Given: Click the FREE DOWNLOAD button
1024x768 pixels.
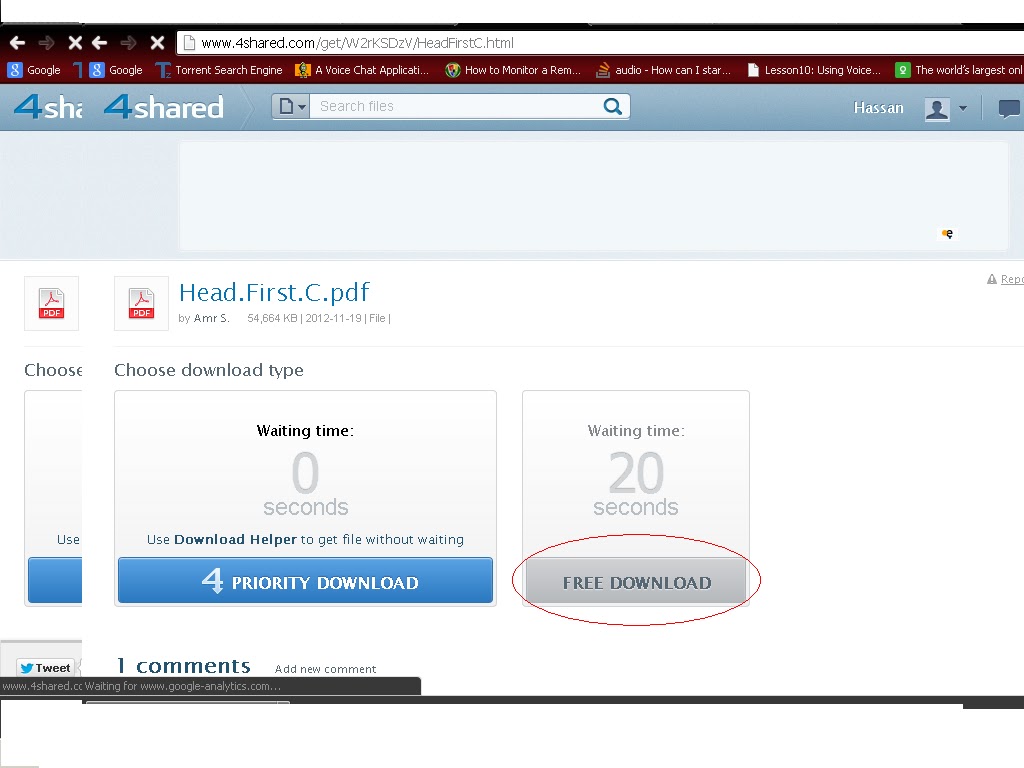Looking at the screenshot, I should [636, 581].
